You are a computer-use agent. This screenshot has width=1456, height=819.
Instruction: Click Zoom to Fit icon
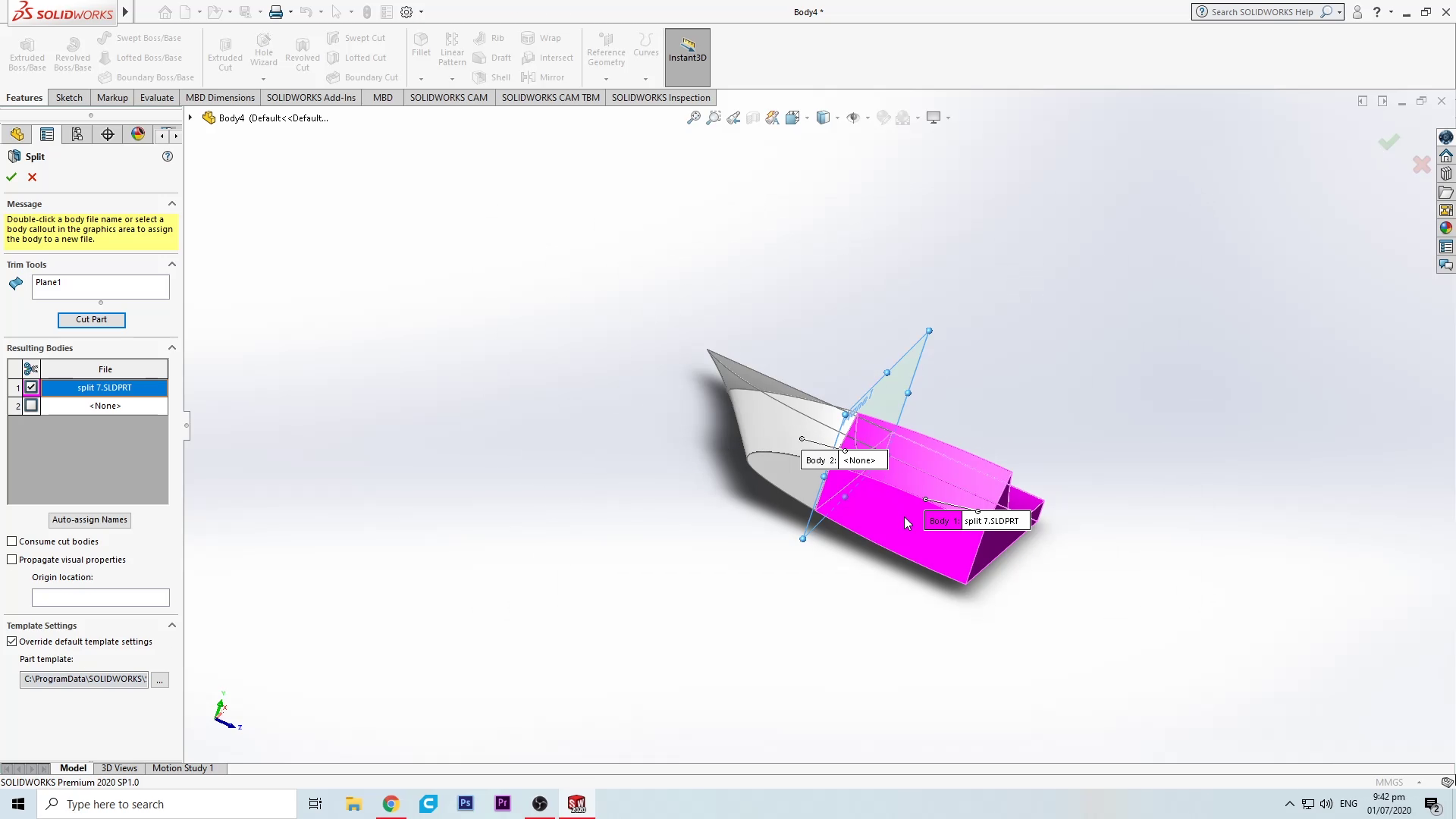693,118
